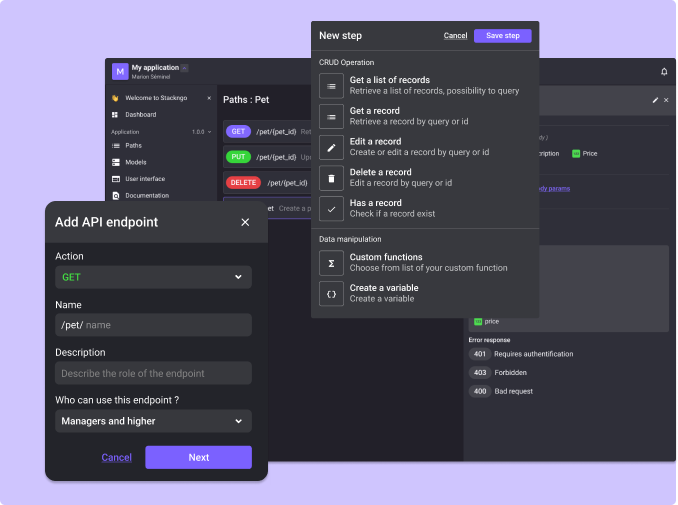
Task: Click the Cancel link in Add API endpoint
Action: click(x=116, y=458)
